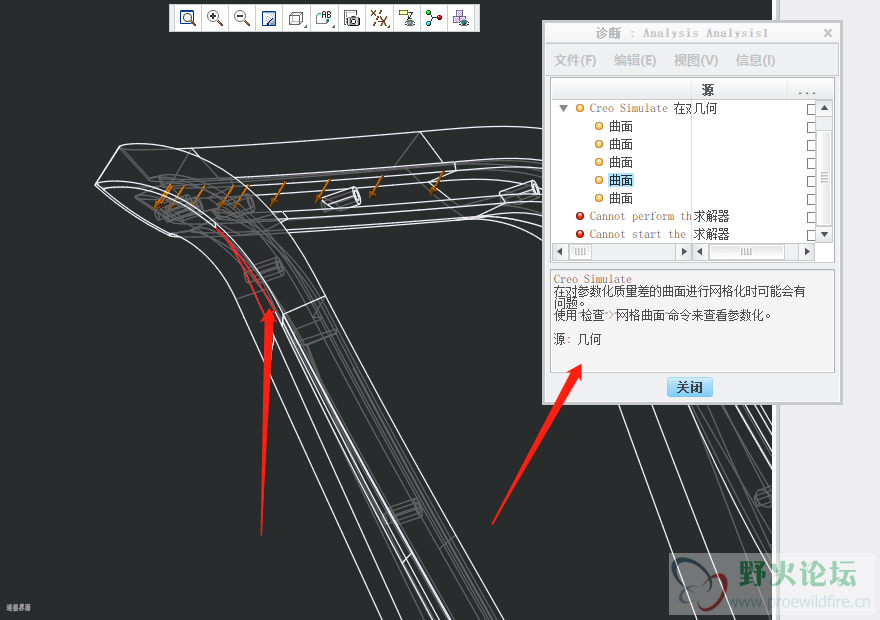This screenshot has height=620, width=880.
Task: Open the datum display filters dropdown
Action: 379,18
